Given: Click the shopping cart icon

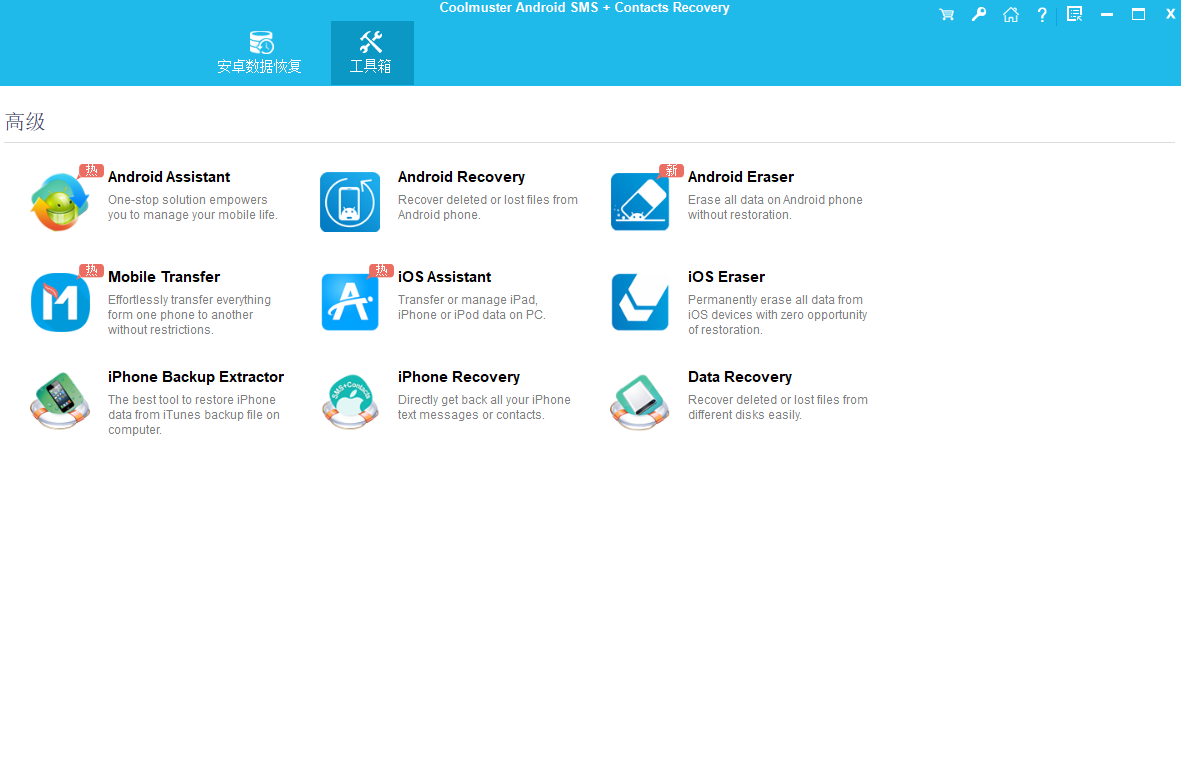Looking at the screenshot, I should 947,14.
